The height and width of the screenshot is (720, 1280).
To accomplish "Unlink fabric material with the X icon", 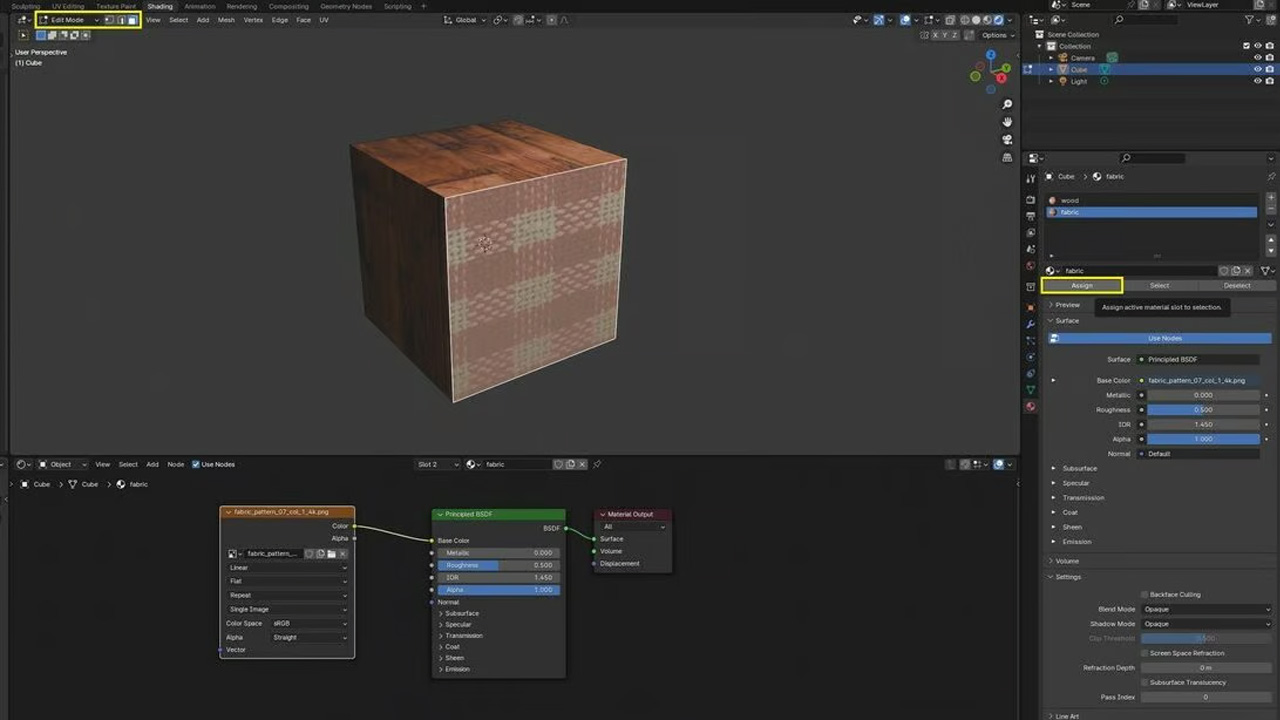I will [1249, 271].
